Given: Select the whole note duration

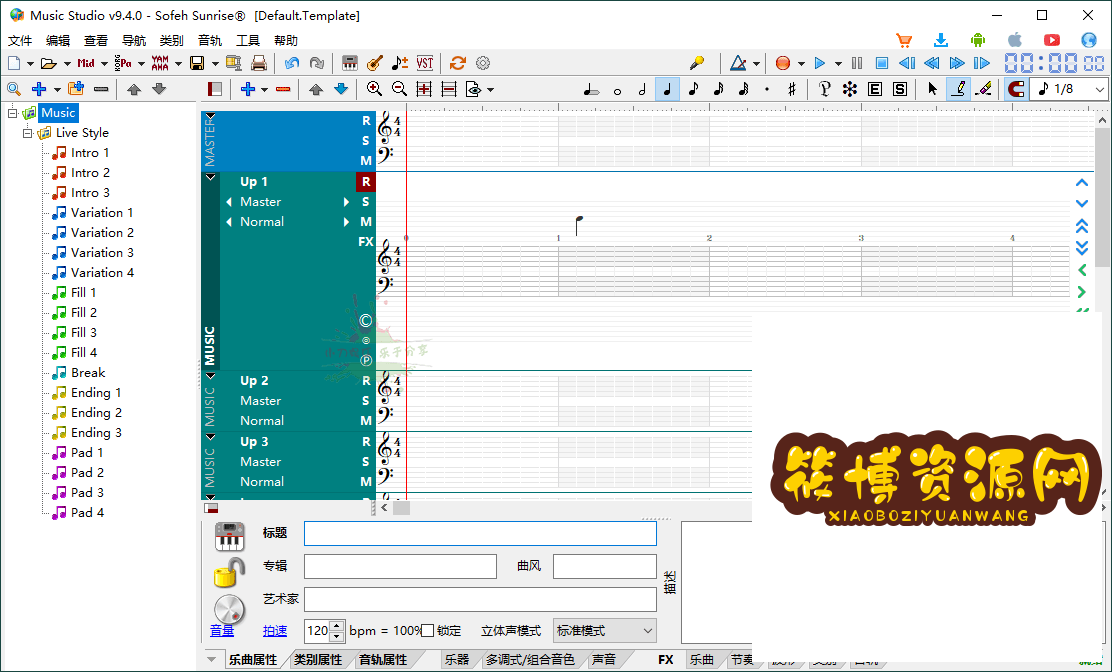Looking at the screenshot, I should [617, 89].
